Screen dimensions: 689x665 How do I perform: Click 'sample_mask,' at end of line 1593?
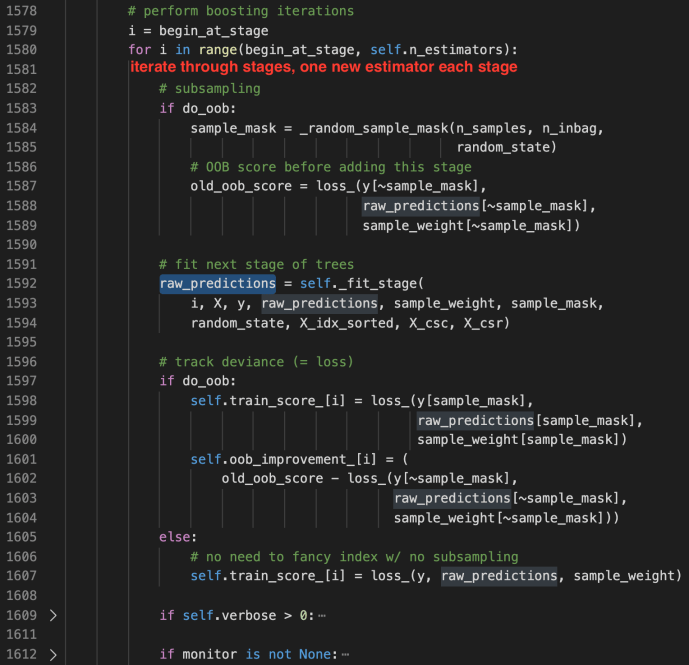[557, 304]
